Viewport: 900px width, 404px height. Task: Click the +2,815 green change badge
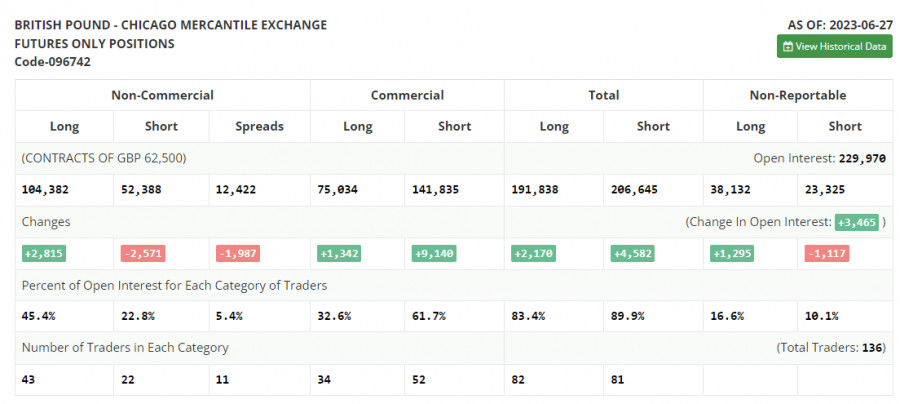click(x=39, y=254)
